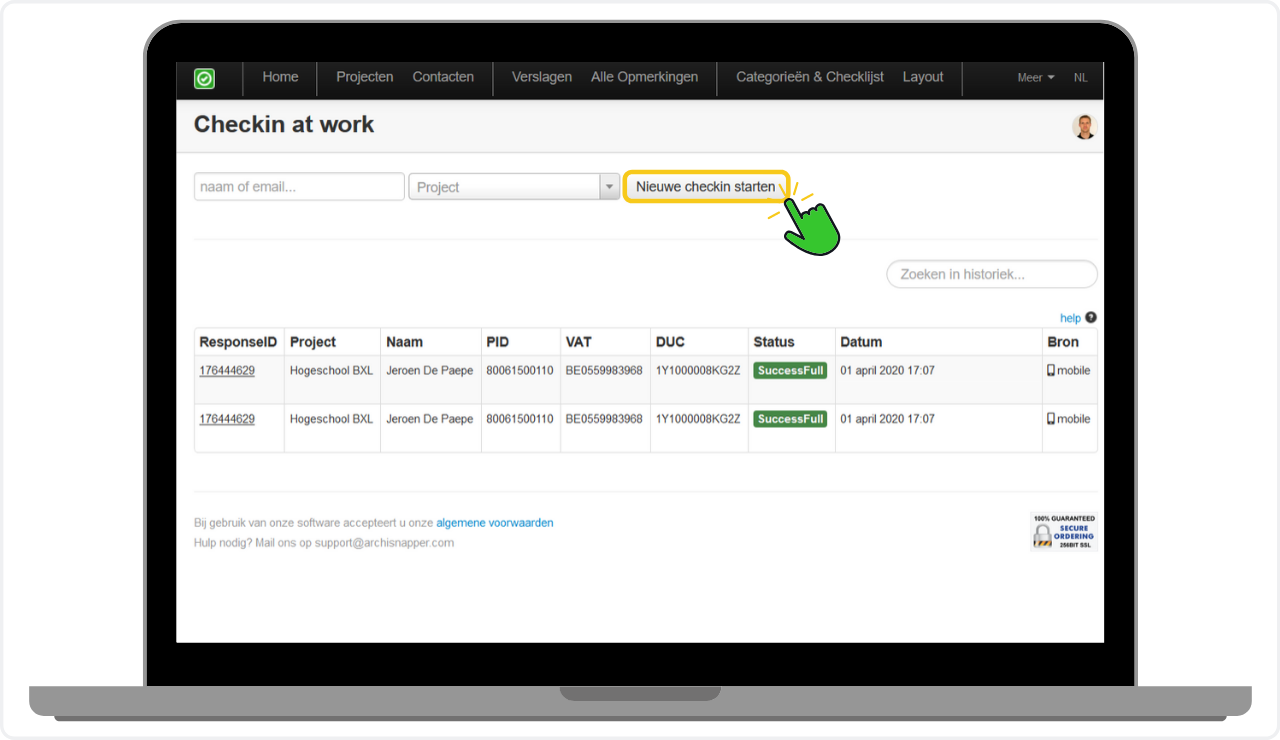
Task: Click the SuccessFull status badge in second row
Action: pos(790,419)
